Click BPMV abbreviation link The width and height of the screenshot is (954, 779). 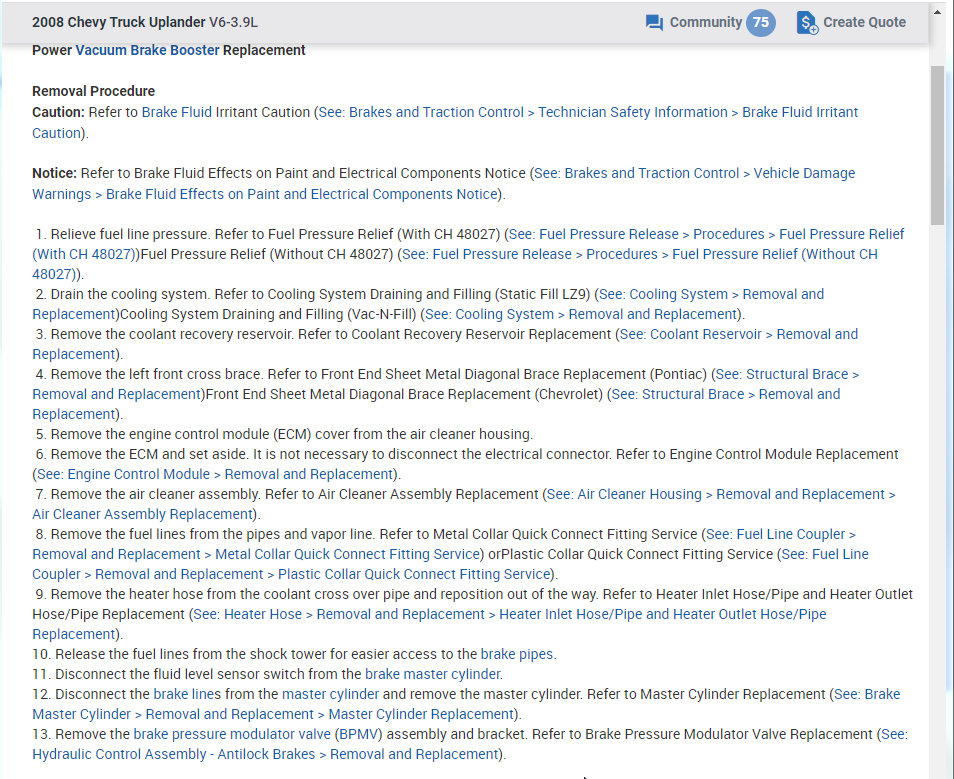tap(358, 735)
